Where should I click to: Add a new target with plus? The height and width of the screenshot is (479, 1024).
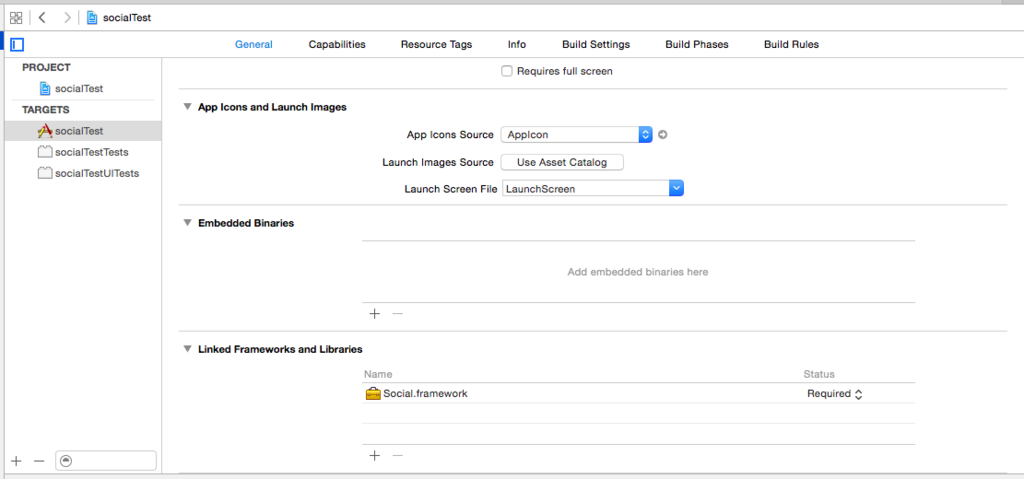point(16,461)
